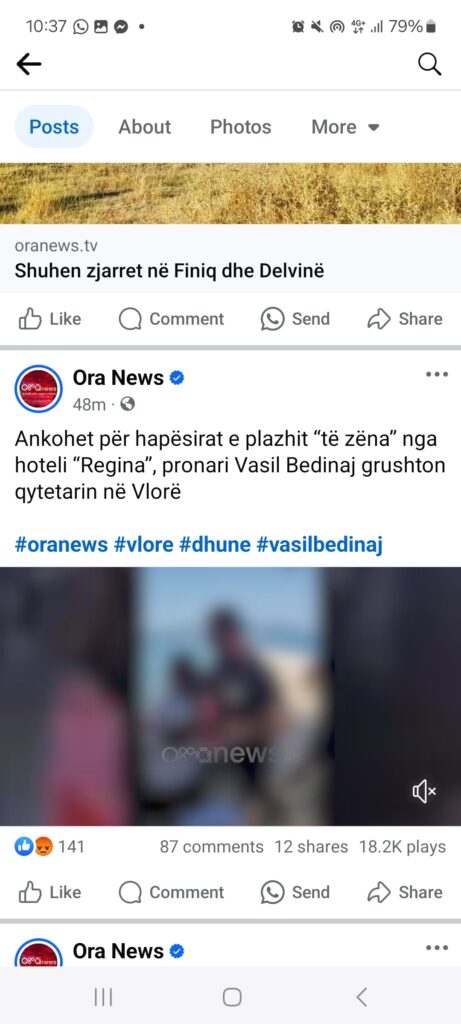461x1024 pixels.
Task: Comment on the hotel Regina video post
Action: click(171, 892)
